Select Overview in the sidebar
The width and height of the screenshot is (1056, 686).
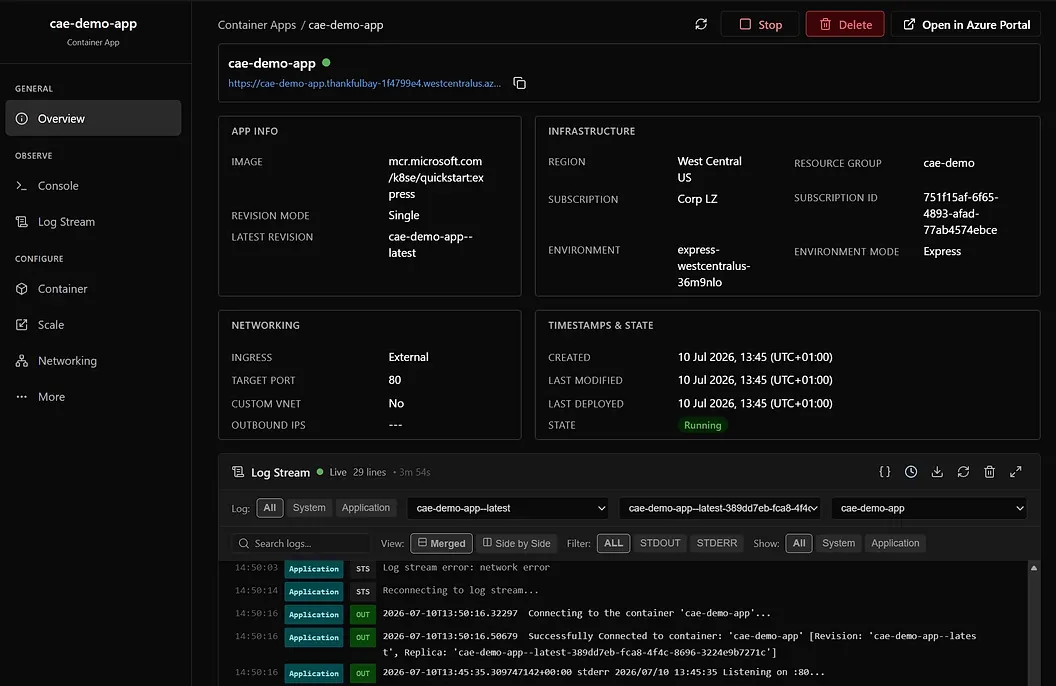coord(93,118)
